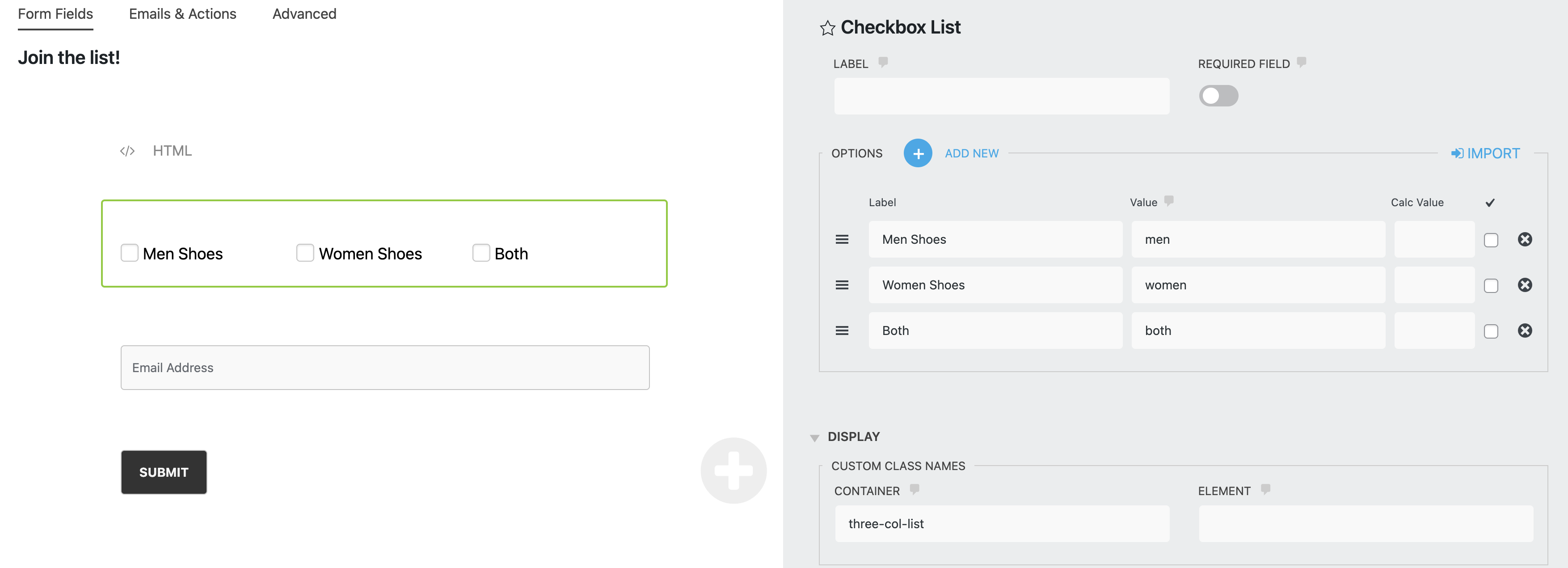The height and width of the screenshot is (568, 1568).
Task: Open the Advanced tab
Action: (x=304, y=13)
